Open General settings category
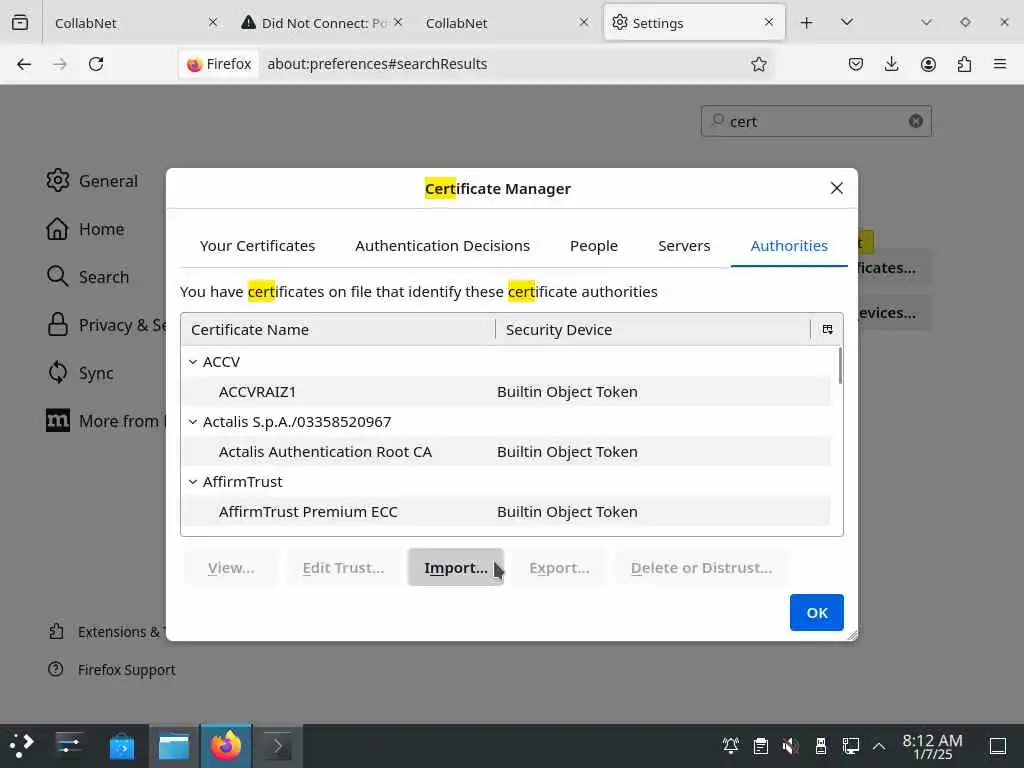The height and width of the screenshot is (768, 1024). [x=92, y=181]
